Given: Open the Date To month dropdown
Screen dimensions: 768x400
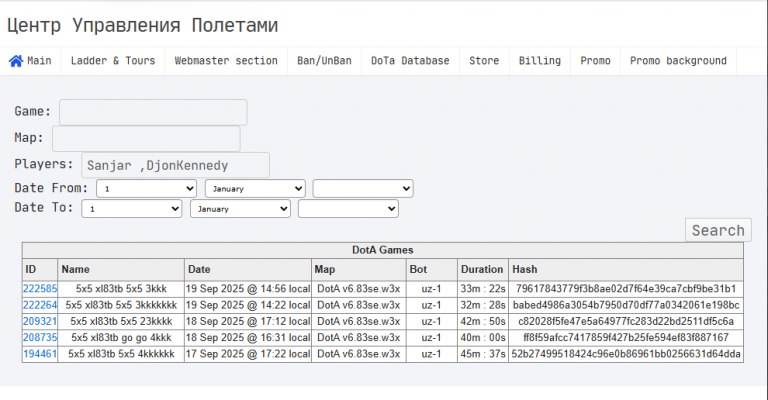Looking at the screenshot, I should coord(240,209).
